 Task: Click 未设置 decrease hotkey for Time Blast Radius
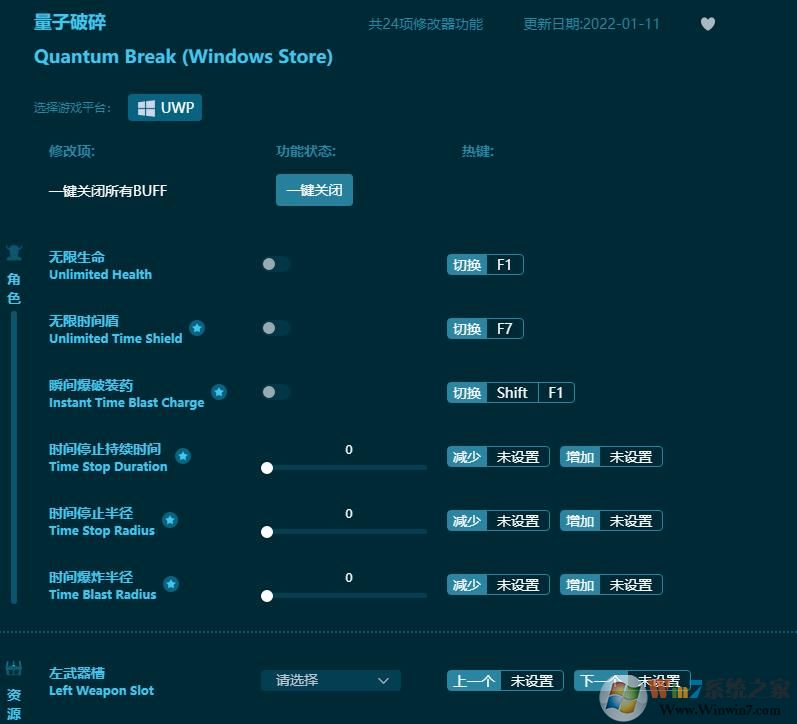[518, 585]
